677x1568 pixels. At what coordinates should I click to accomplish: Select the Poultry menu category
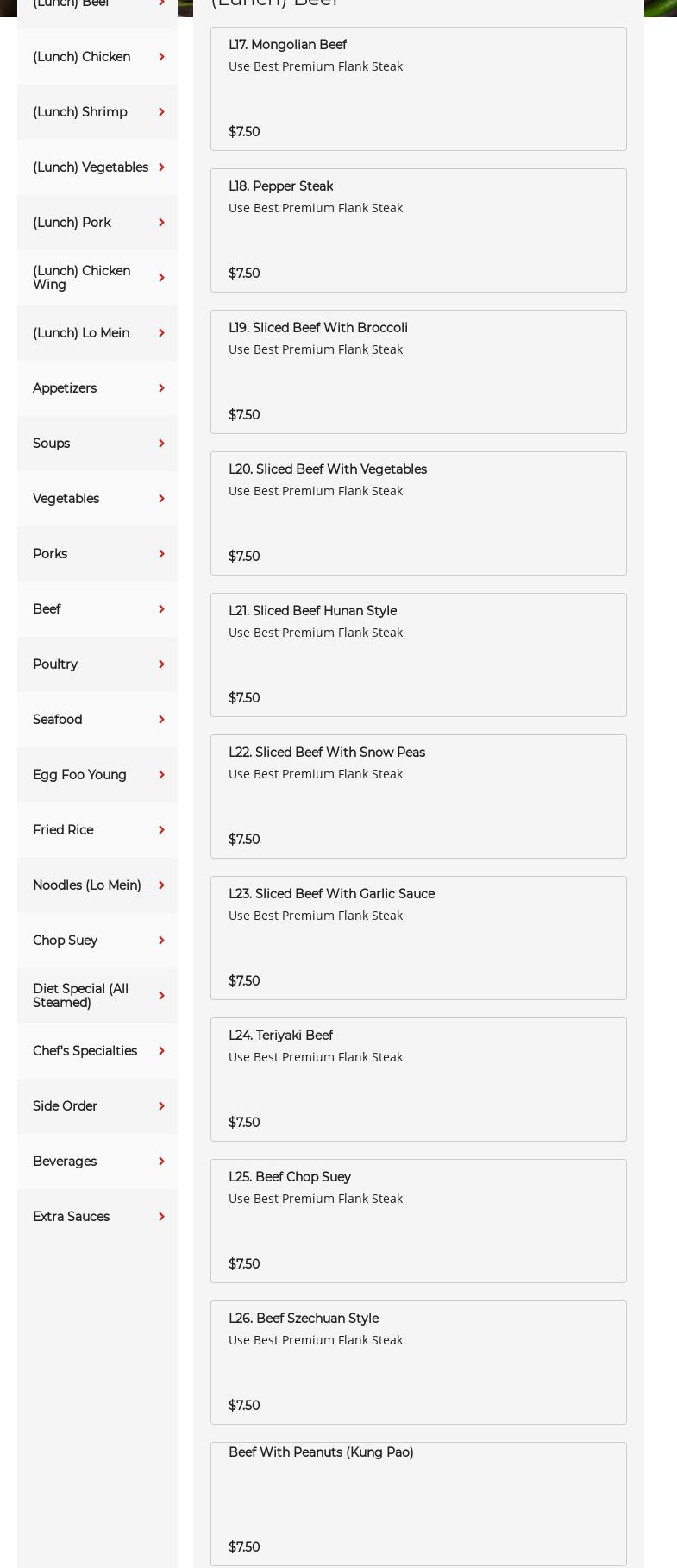55,664
